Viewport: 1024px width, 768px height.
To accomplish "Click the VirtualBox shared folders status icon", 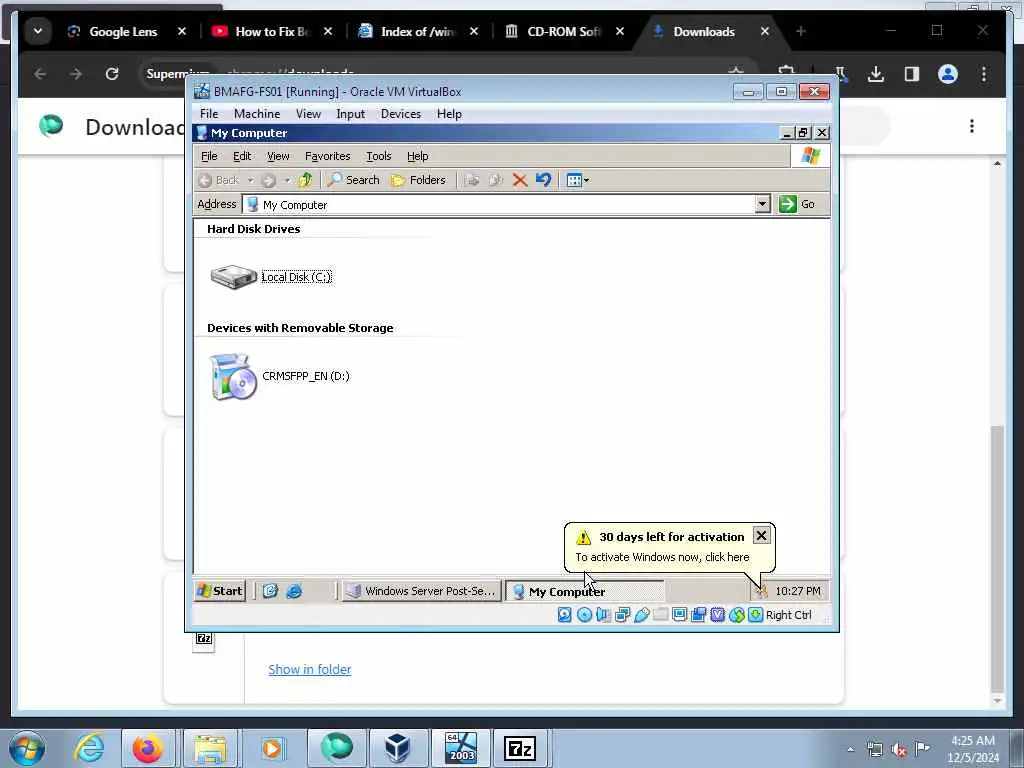I will pos(660,615).
